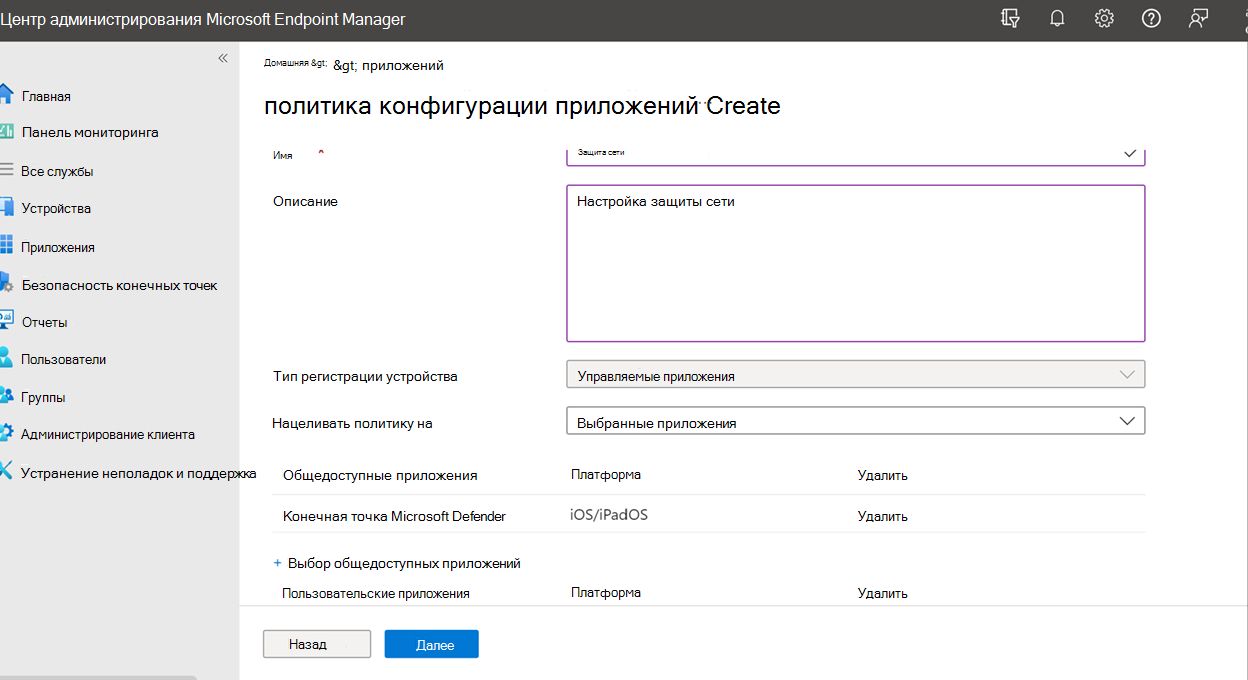Image resolution: width=1248 pixels, height=680 pixels.
Task: Click the page title политика конфигурации приложений
Action: click(x=522, y=106)
